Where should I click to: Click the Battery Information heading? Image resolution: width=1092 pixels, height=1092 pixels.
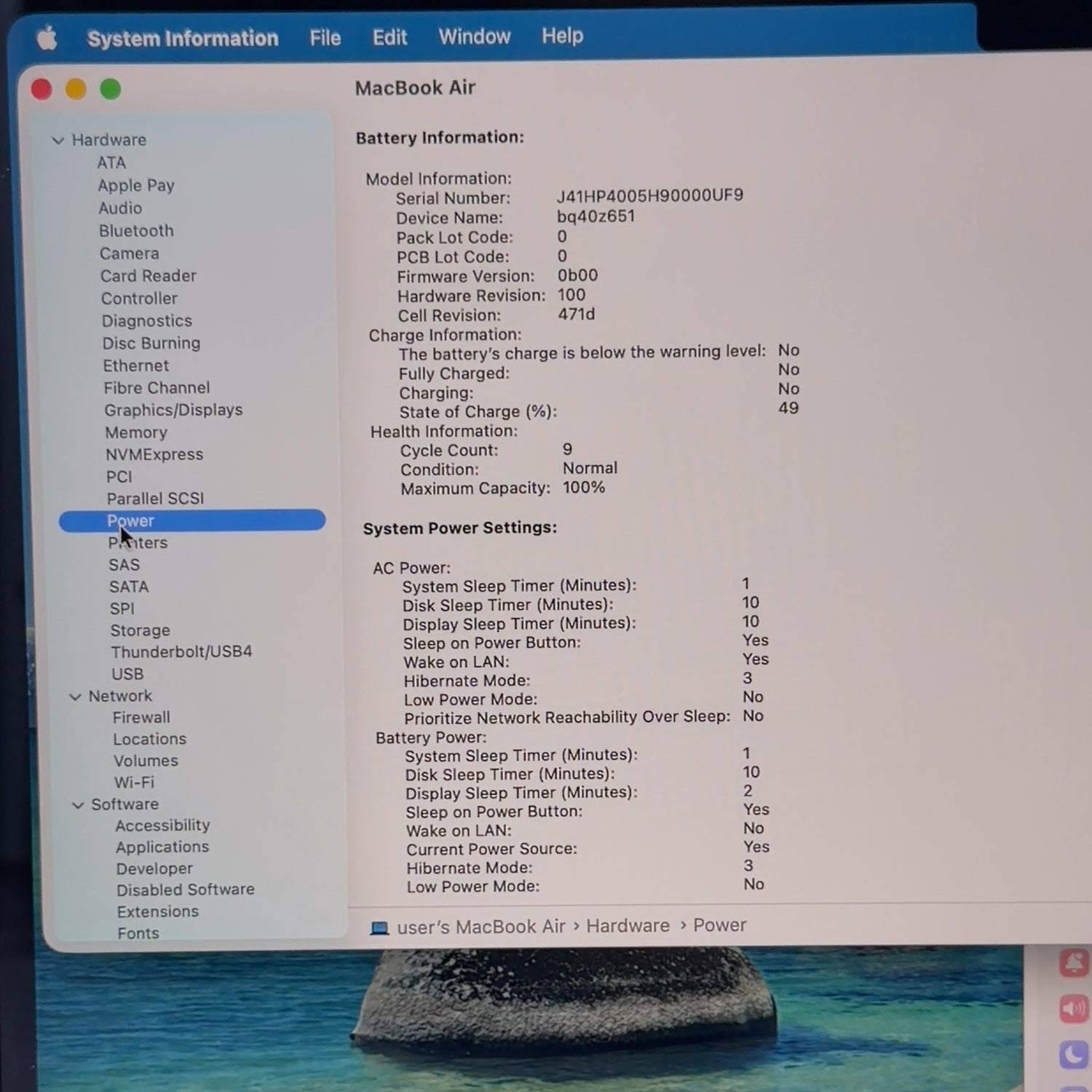440,138
